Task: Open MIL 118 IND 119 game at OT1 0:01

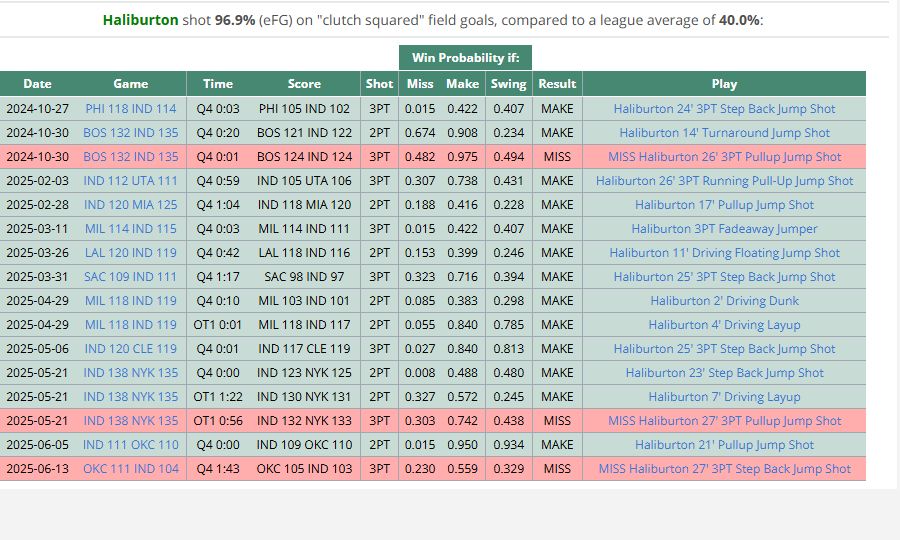Action: (x=131, y=325)
